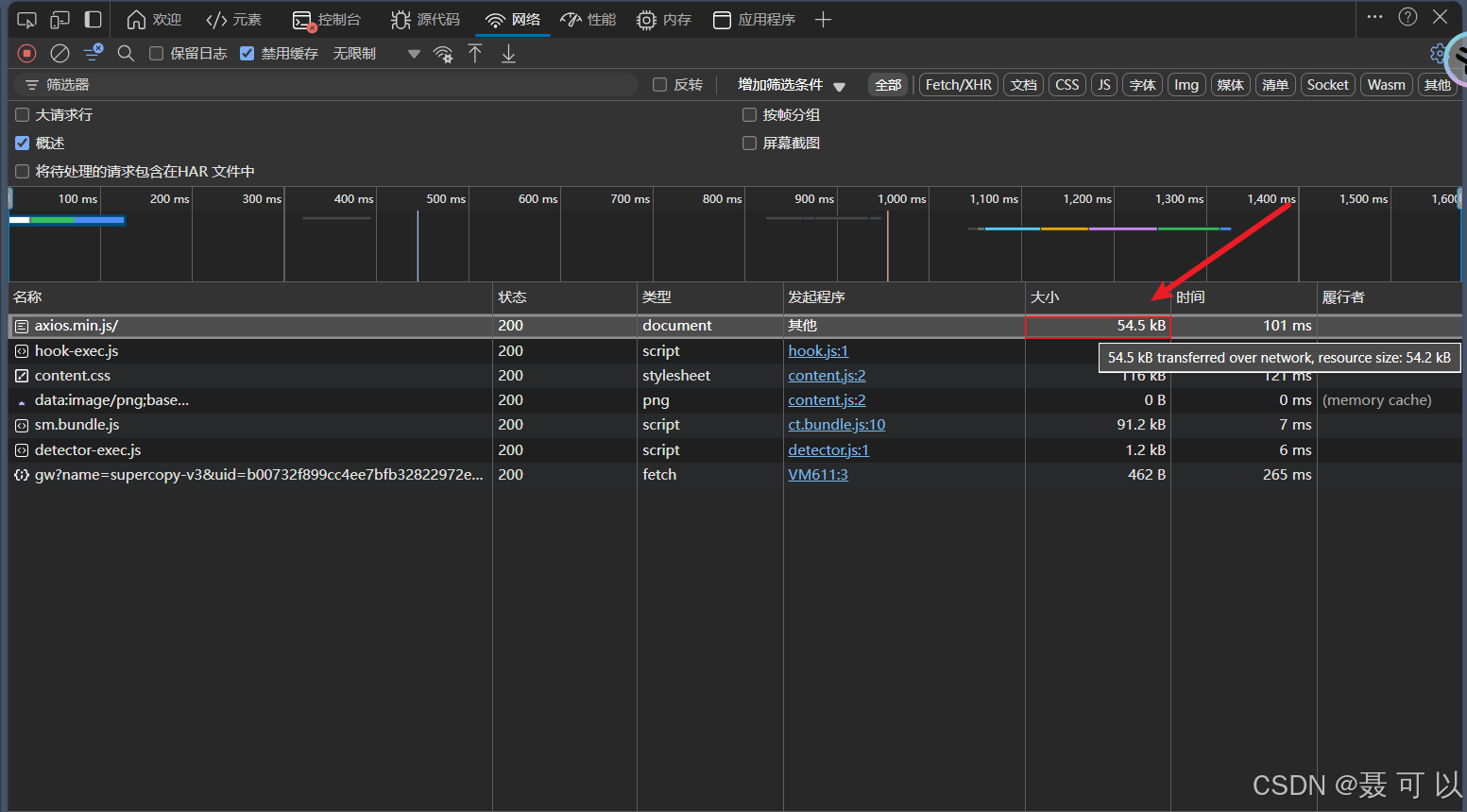
Task: Filter by Fetch/XHR requests
Action: pos(959,85)
